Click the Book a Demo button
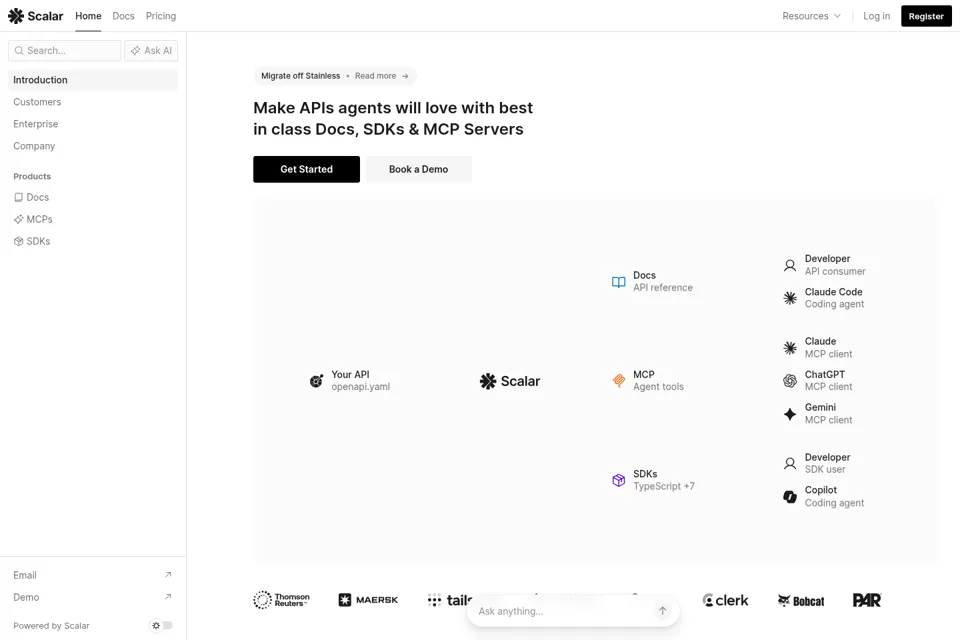Image resolution: width=960 pixels, height=640 pixels. (x=418, y=169)
